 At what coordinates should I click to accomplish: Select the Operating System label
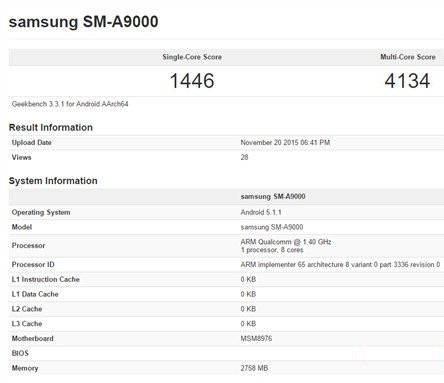(41, 212)
